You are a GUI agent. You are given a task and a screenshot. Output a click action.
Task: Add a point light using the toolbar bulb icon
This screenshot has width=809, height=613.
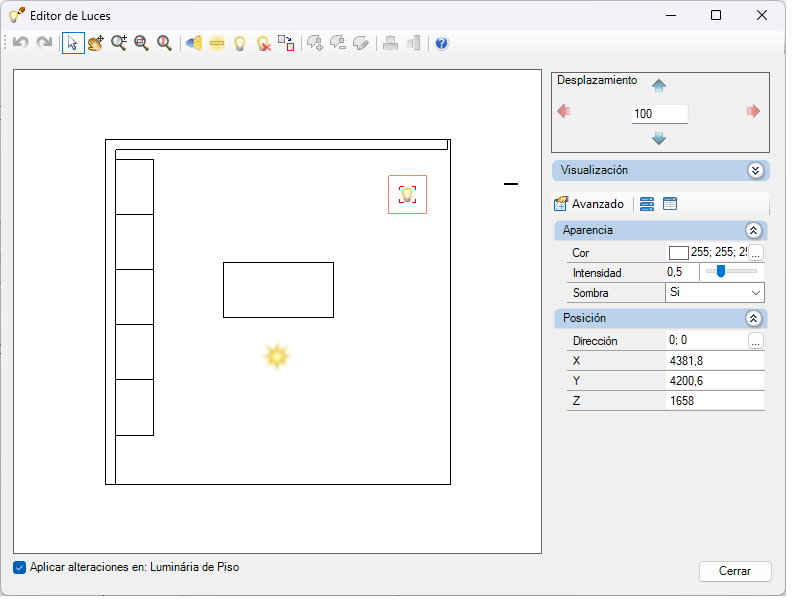(x=239, y=43)
